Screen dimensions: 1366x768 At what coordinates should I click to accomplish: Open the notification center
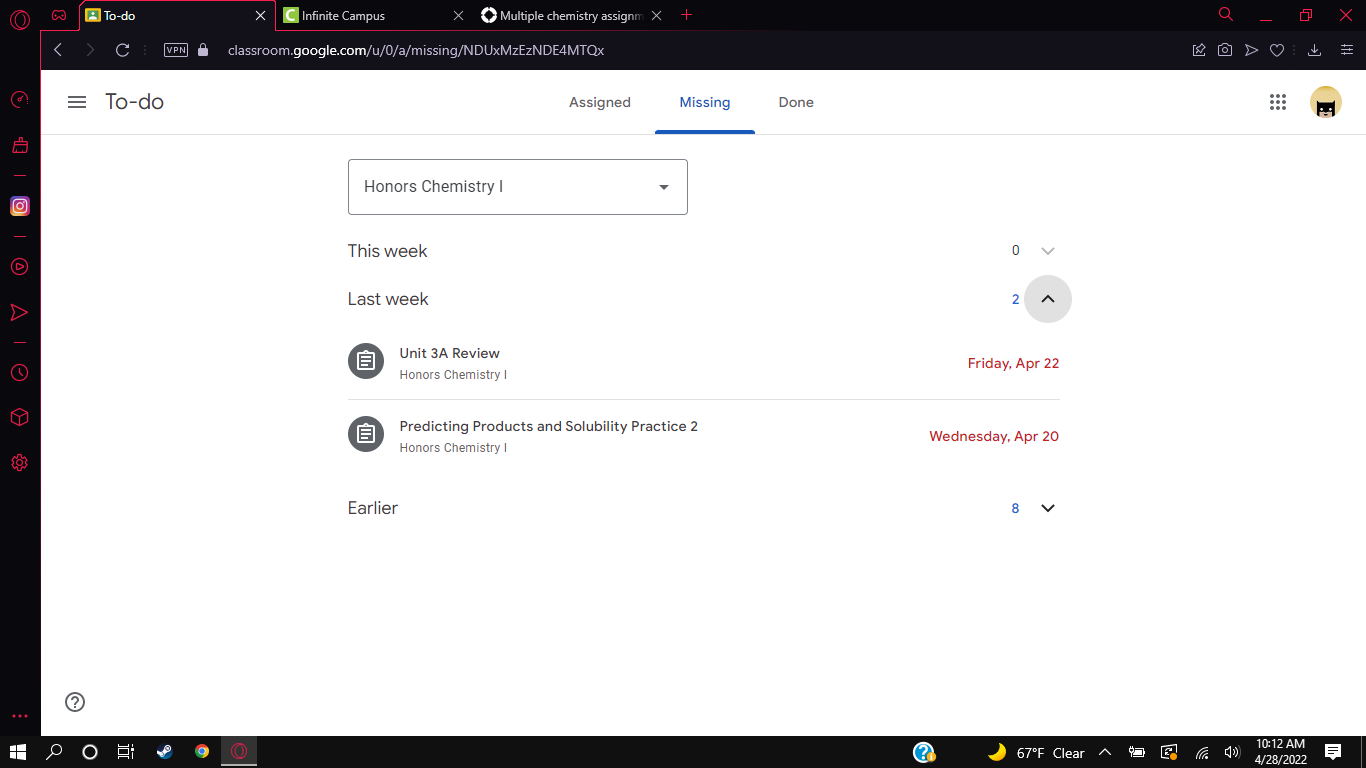[1332, 752]
